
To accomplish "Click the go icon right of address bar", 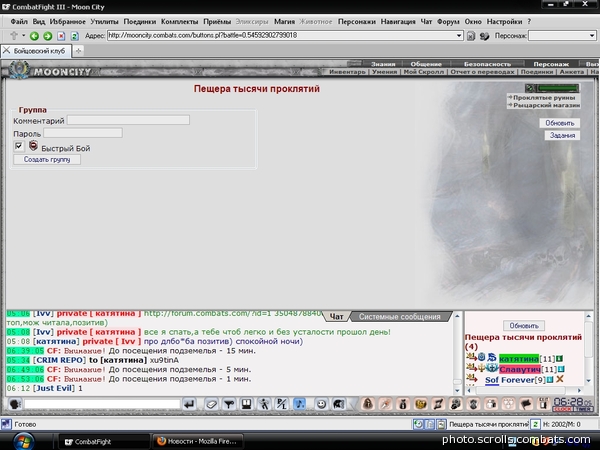I will coord(471,36).
